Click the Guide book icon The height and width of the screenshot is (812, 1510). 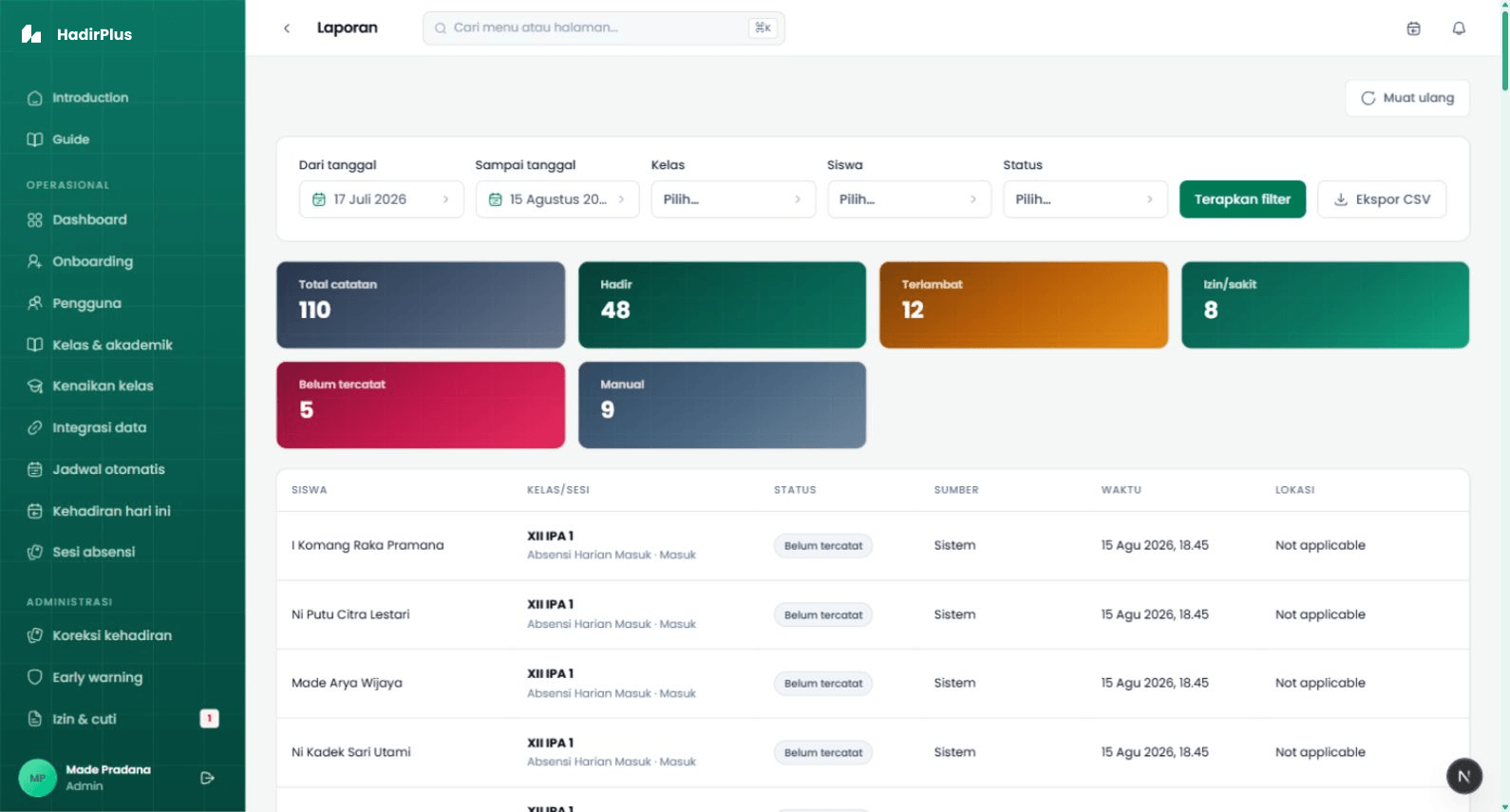[x=35, y=140]
